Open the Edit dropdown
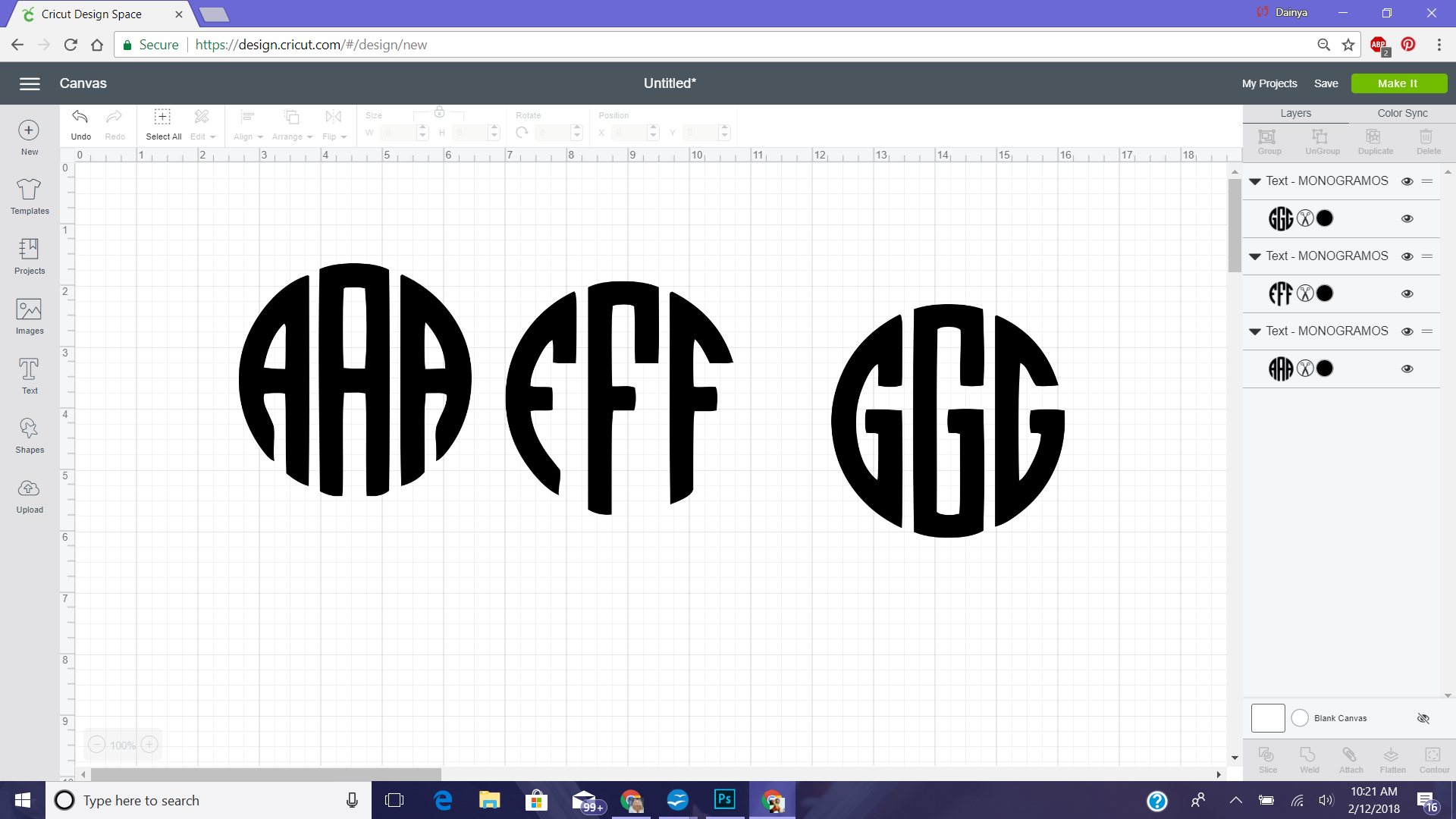The image size is (1456, 819). 202,124
